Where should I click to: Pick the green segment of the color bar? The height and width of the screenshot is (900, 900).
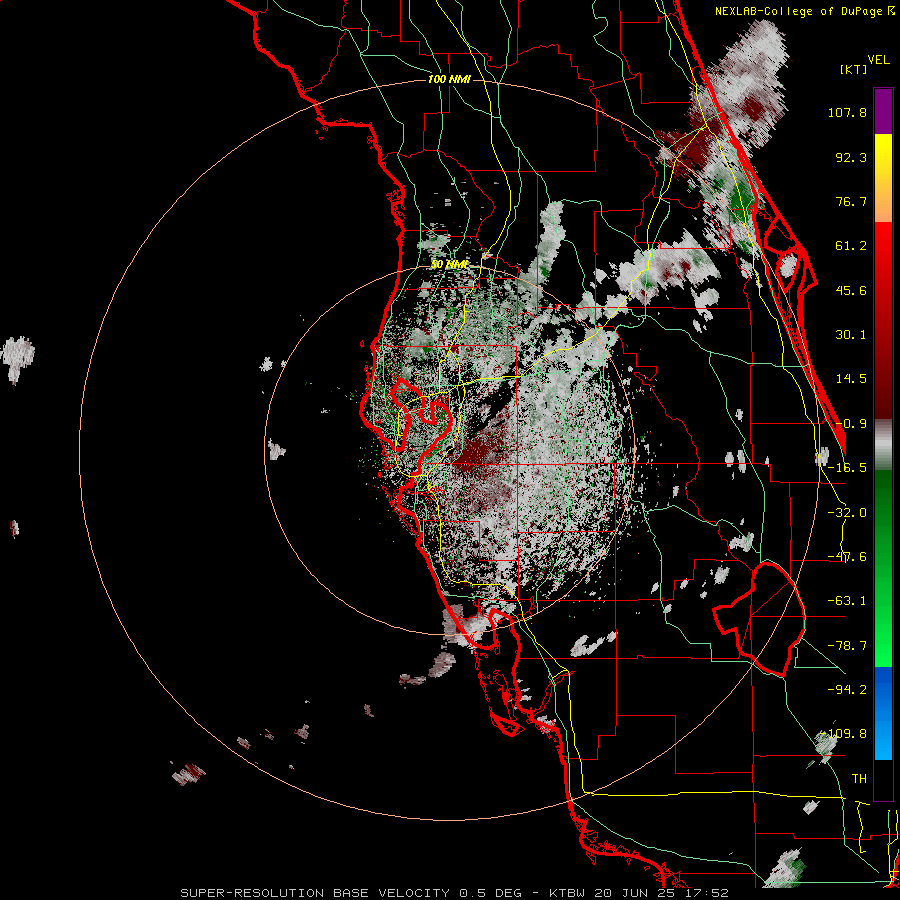[x=883, y=568]
